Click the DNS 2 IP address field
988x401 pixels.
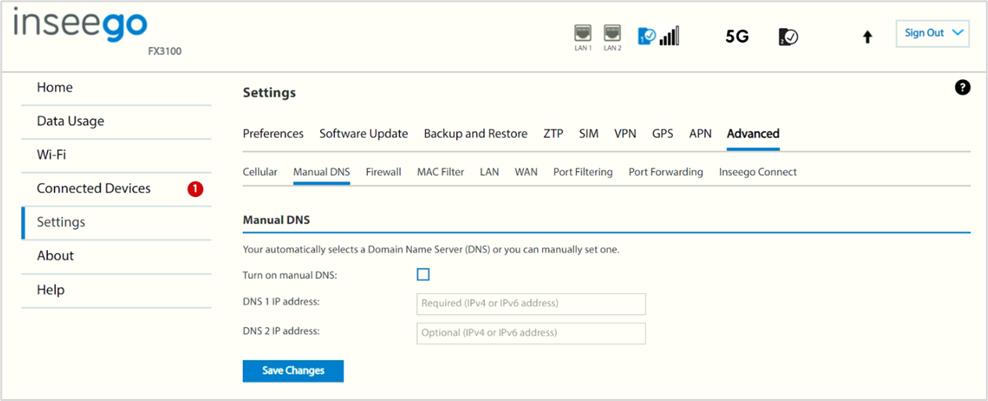pos(531,333)
